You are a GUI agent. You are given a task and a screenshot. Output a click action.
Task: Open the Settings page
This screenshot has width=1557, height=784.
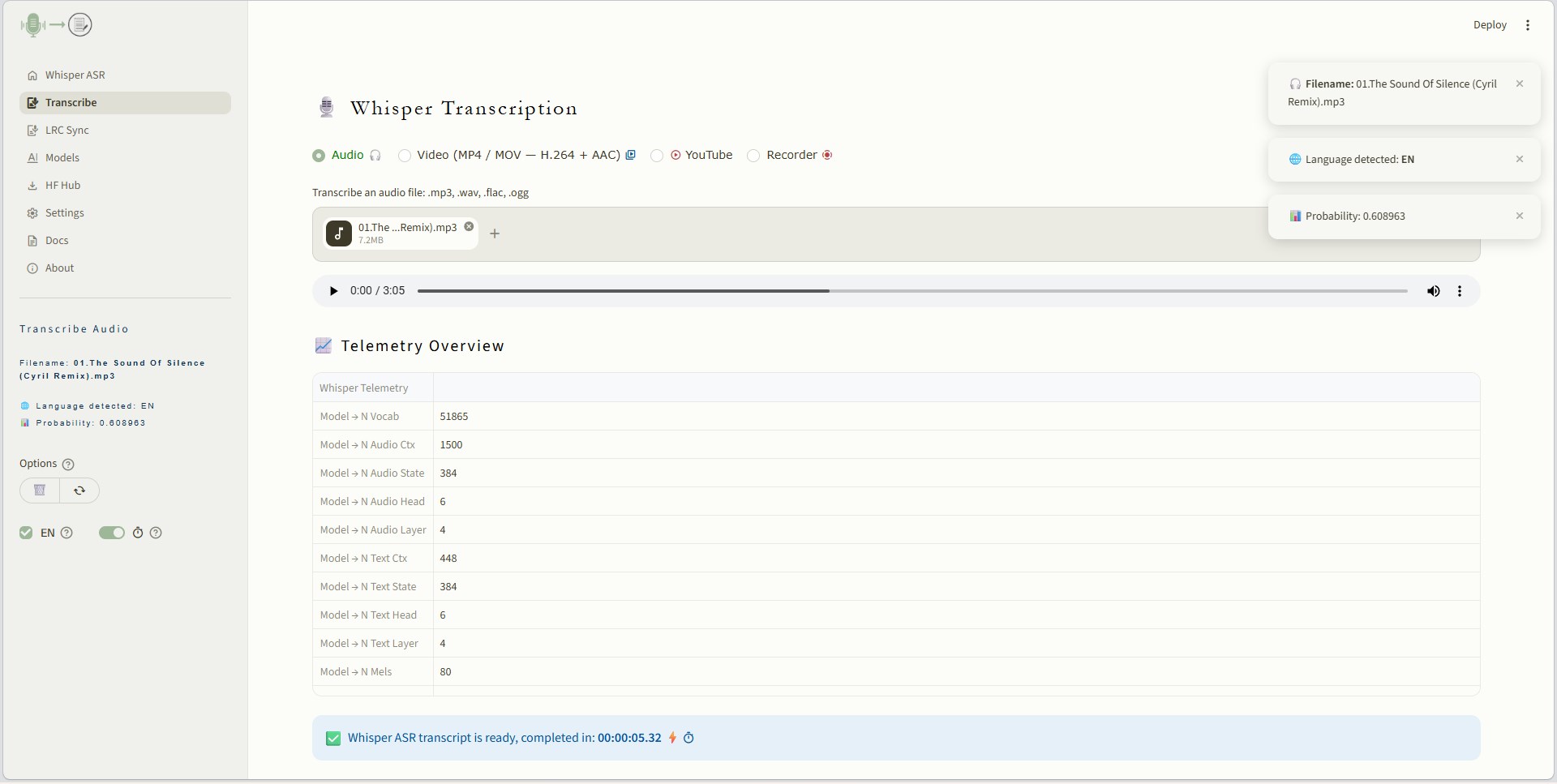point(125,212)
